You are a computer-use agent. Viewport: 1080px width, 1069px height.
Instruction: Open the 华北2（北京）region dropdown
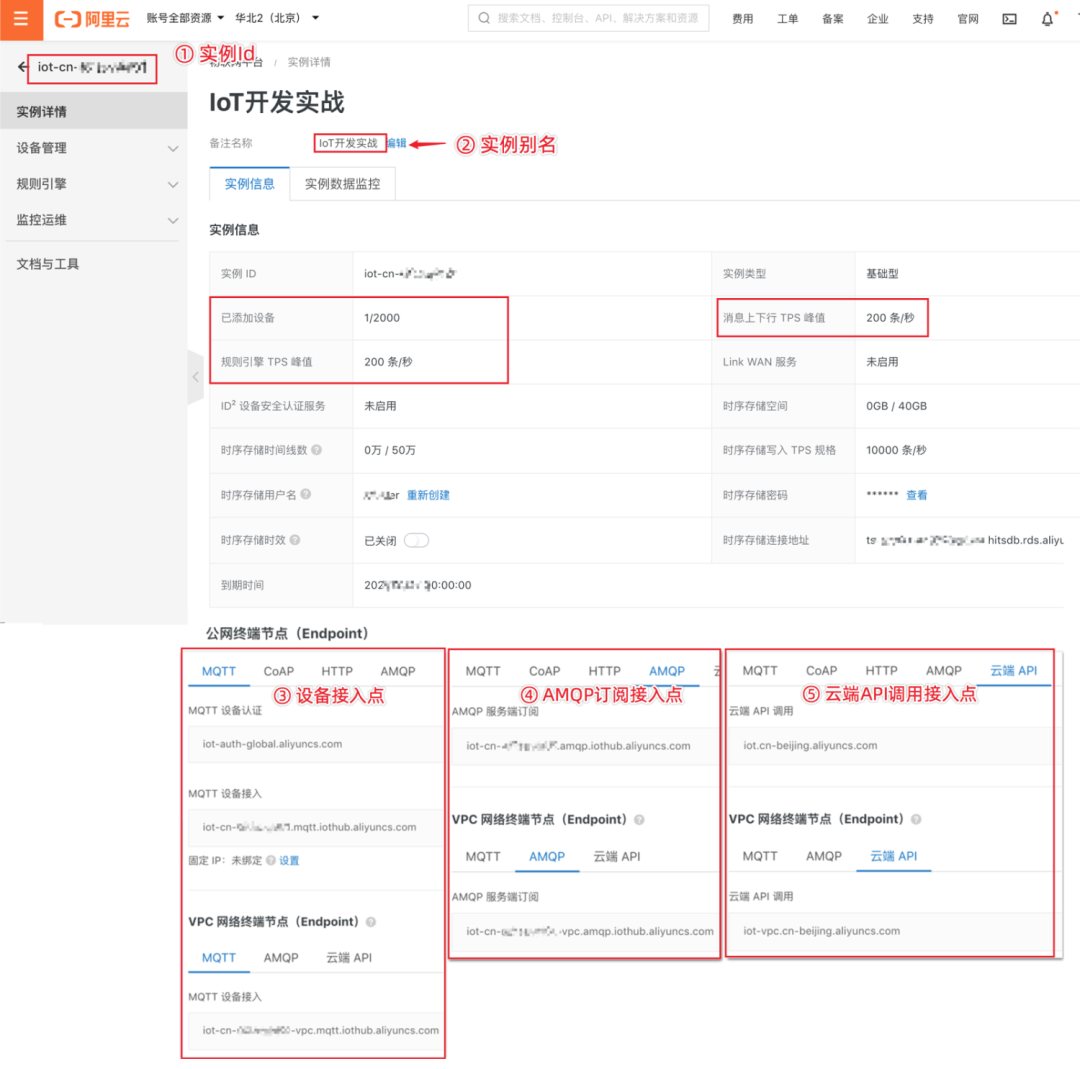tap(277, 18)
